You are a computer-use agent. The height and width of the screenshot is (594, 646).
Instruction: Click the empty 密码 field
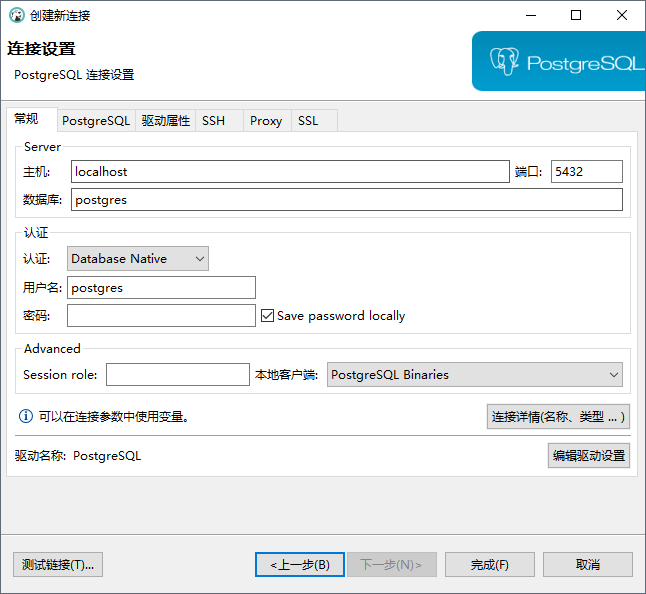(162, 316)
